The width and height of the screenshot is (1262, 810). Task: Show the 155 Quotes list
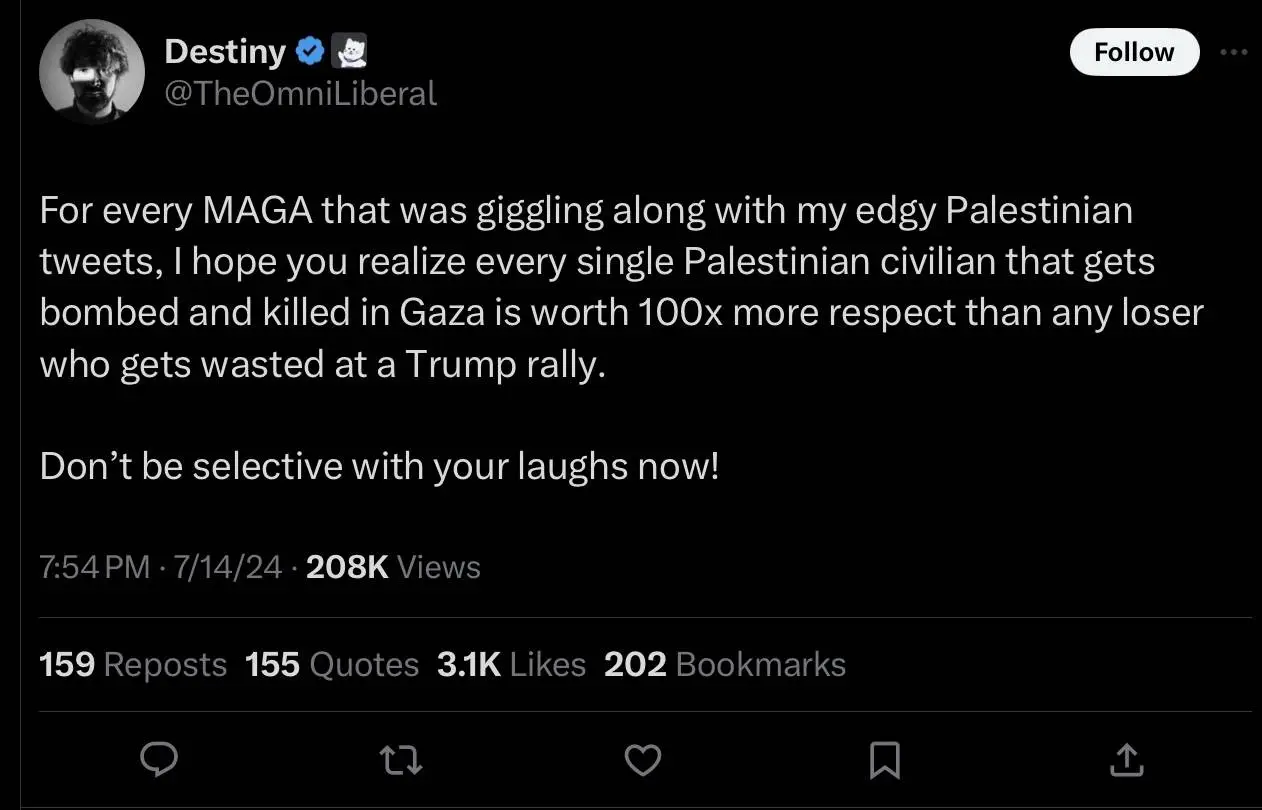coord(332,665)
